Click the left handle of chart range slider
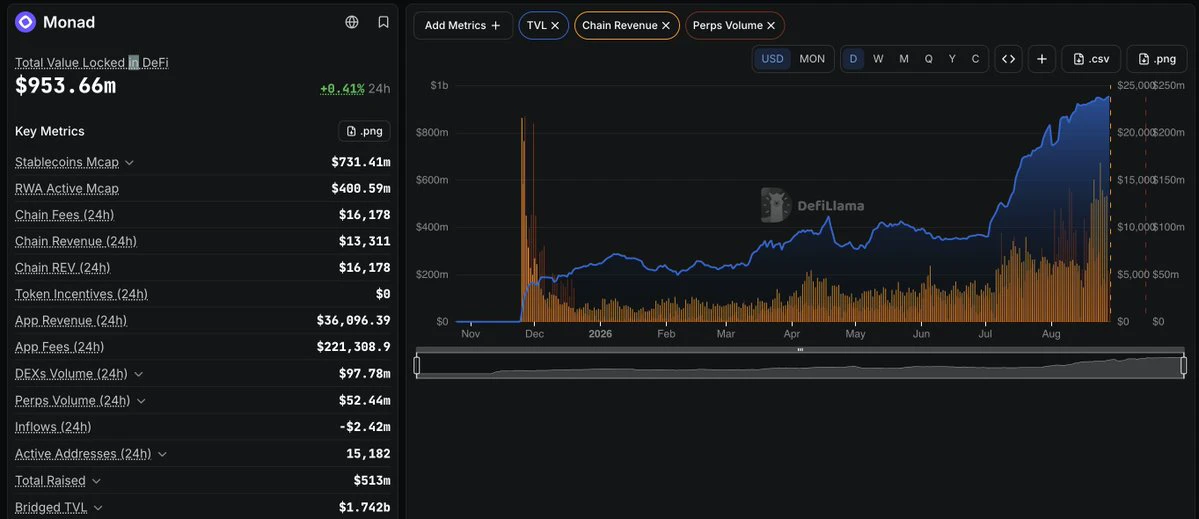Screen dimensions: 1199x519 pyautogui.click(x=417, y=366)
